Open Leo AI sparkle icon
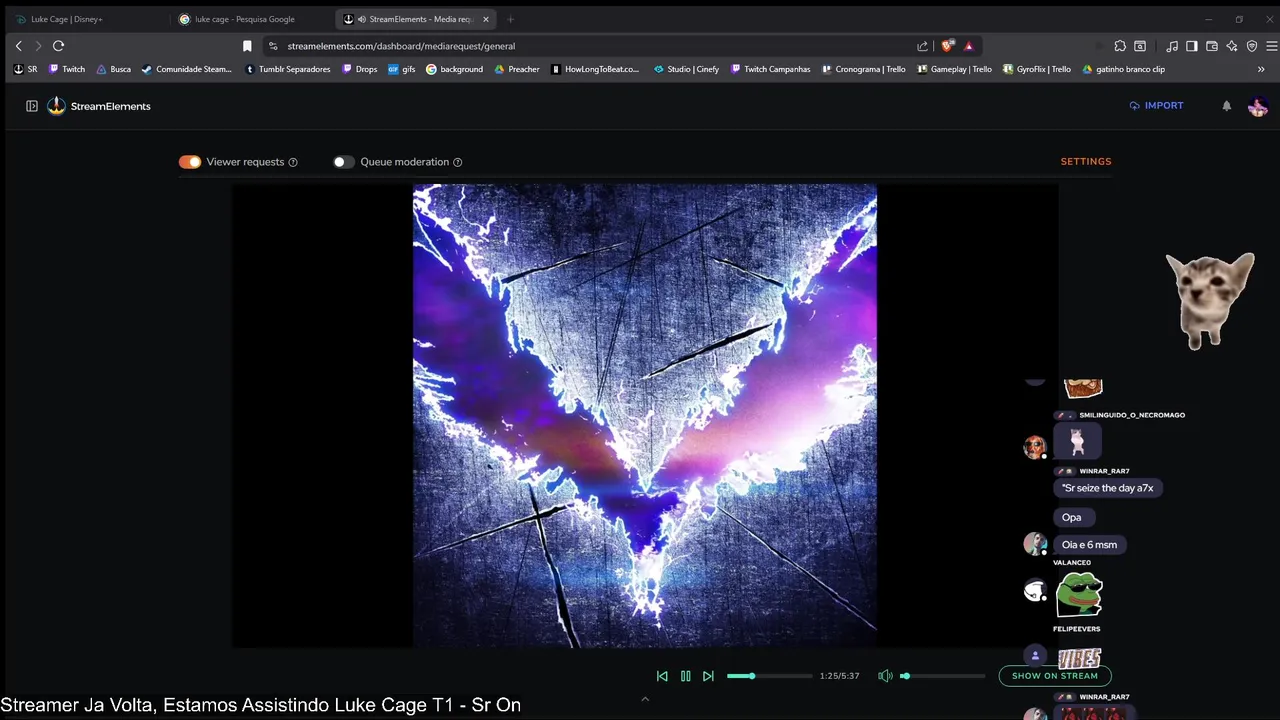The image size is (1280, 720). tap(1232, 46)
